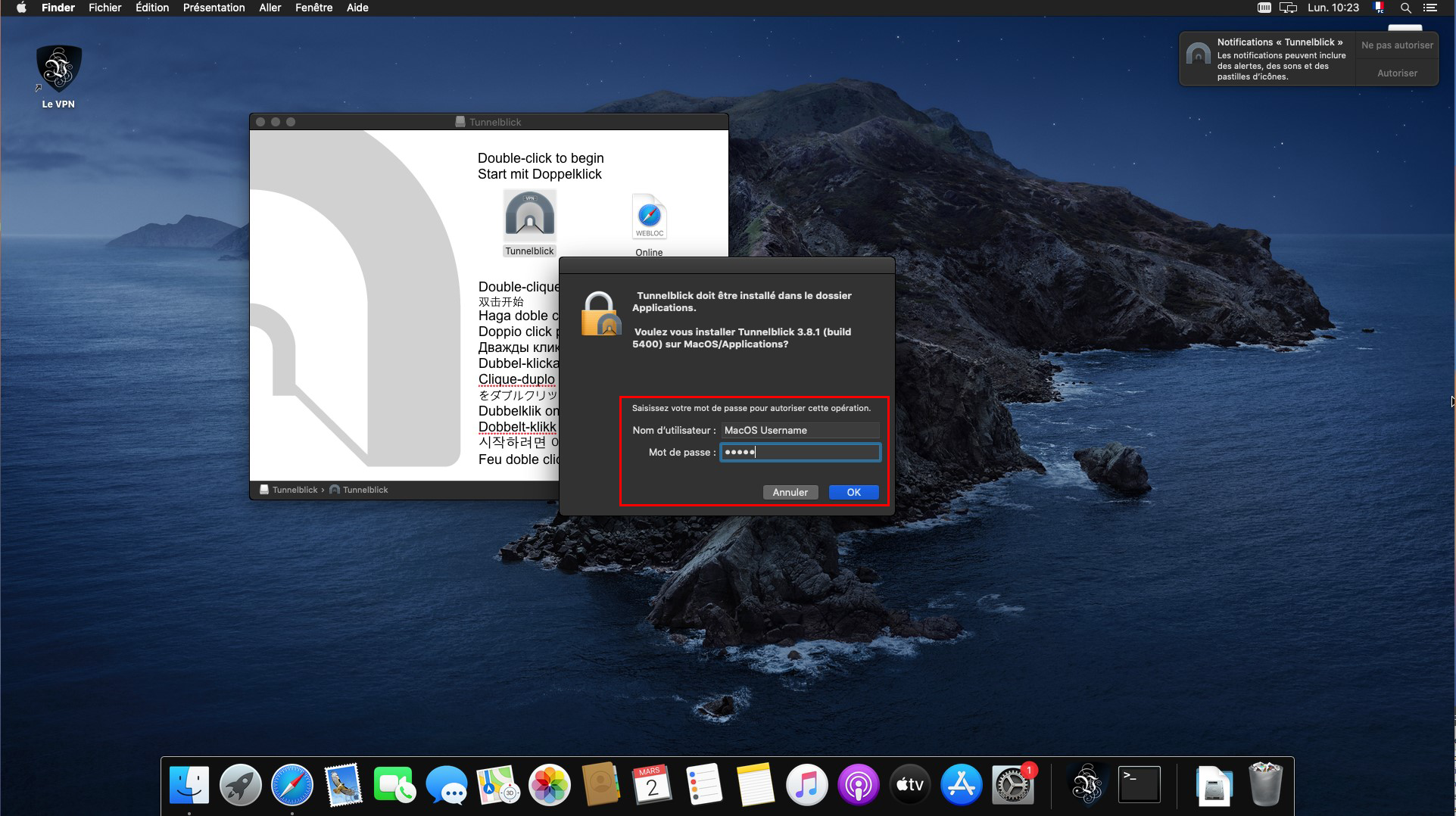Click Ne pas autoriser on notification

(x=1397, y=45)
